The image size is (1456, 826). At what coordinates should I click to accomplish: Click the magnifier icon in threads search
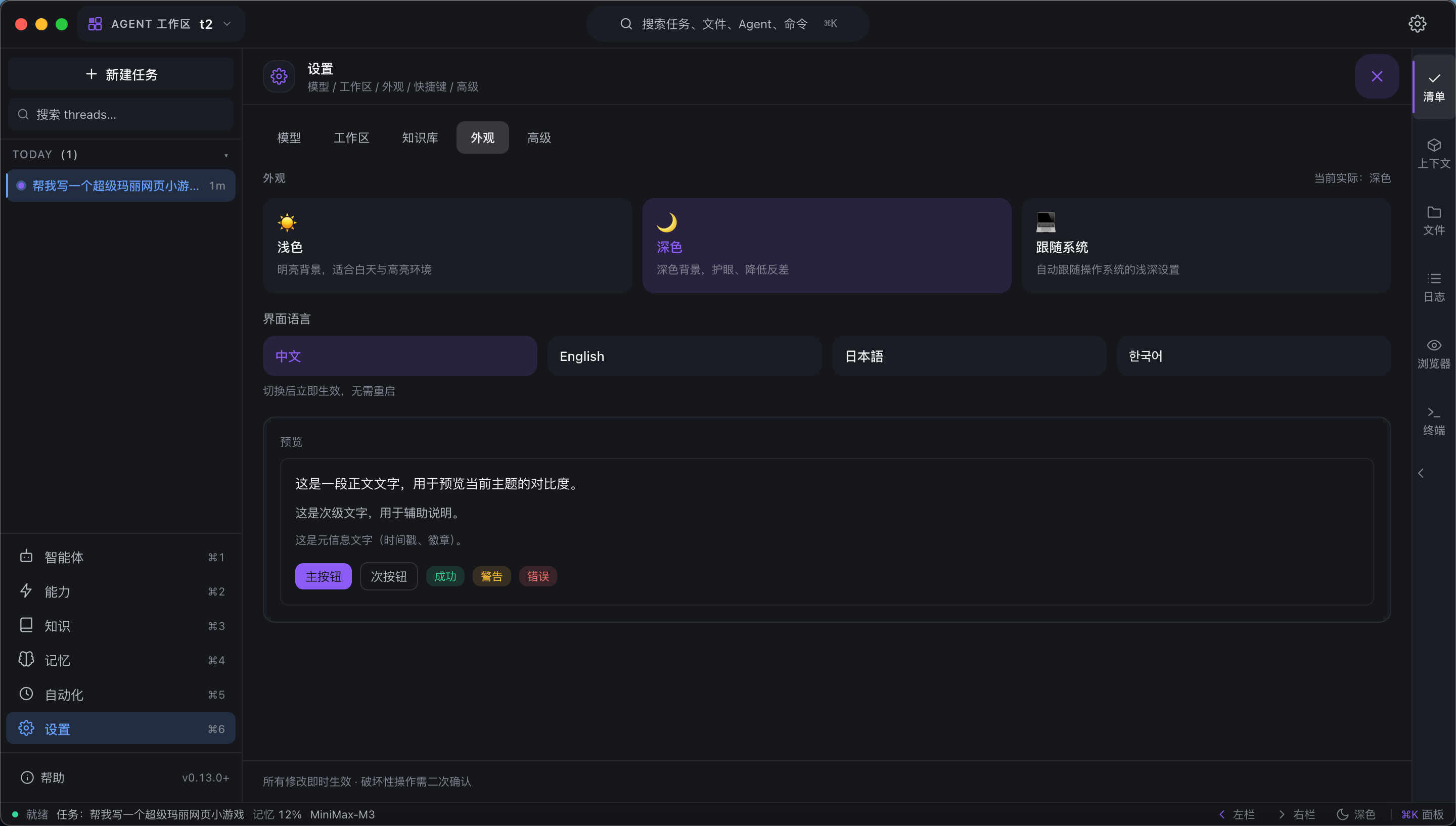(x=23, y=115)
